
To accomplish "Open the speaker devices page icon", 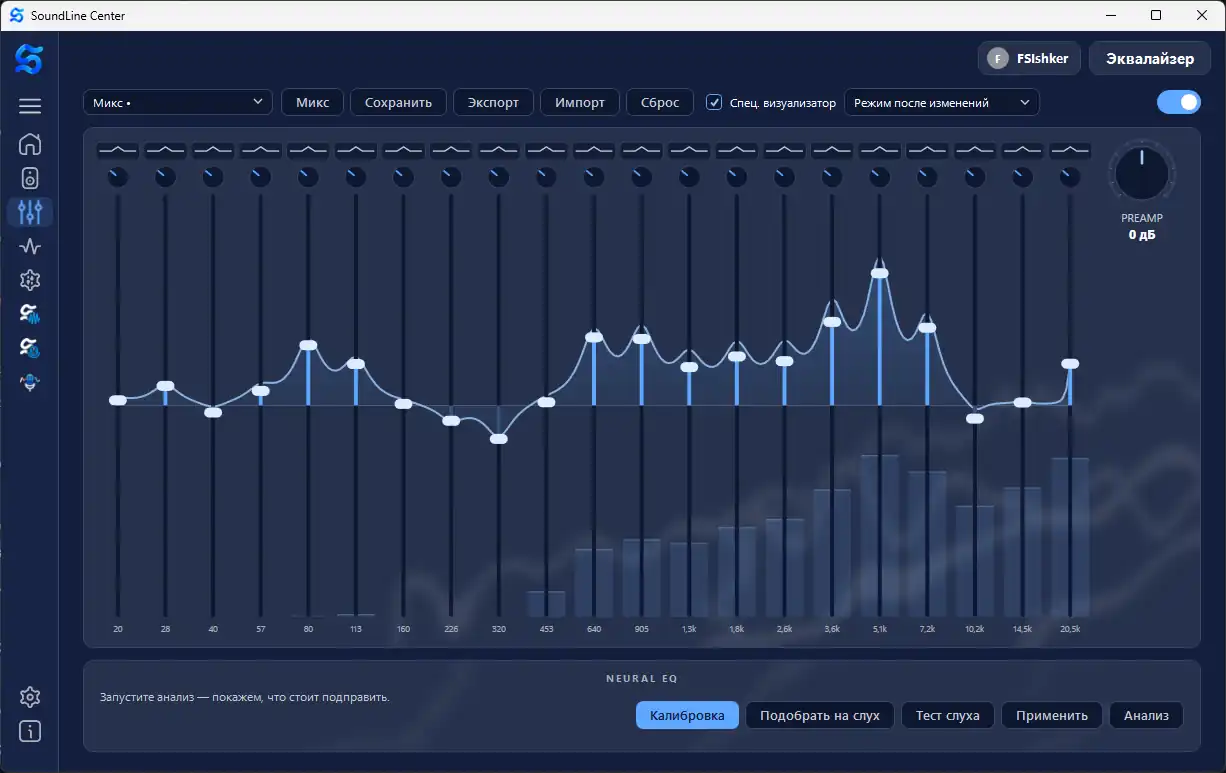I will tap(30, 178).
